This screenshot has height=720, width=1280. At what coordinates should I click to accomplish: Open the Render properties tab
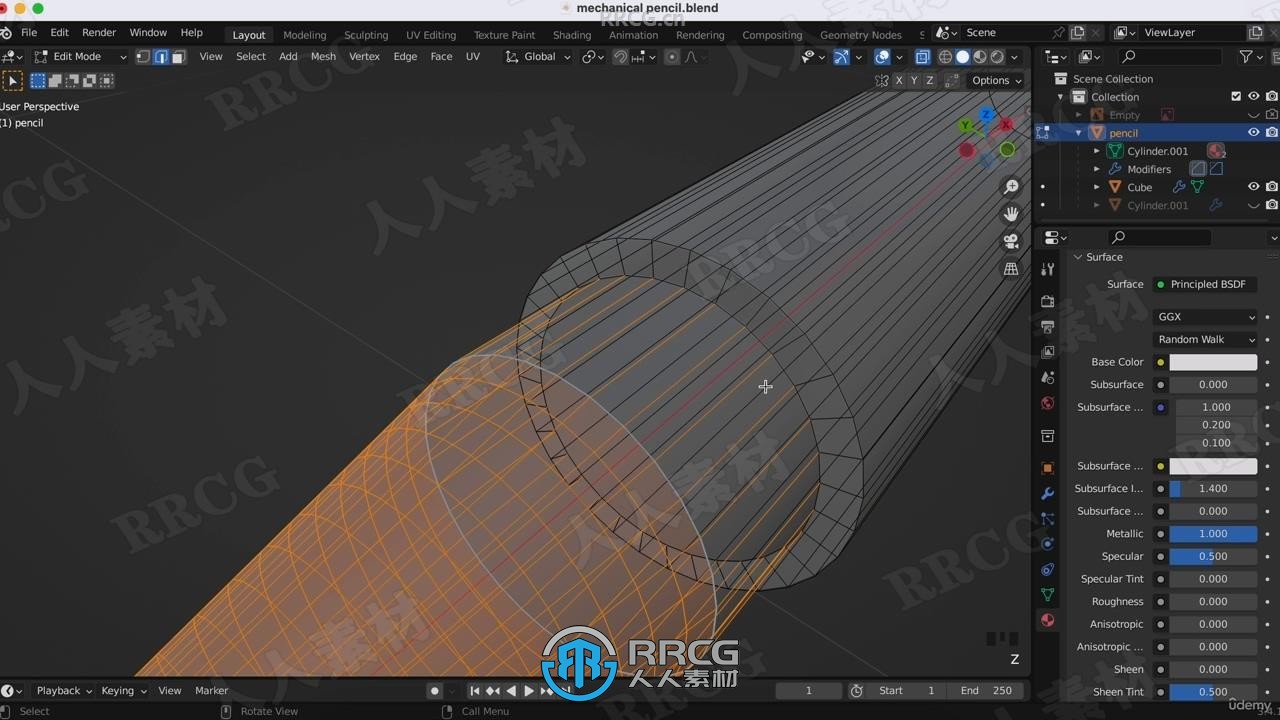pos(1047,301)
